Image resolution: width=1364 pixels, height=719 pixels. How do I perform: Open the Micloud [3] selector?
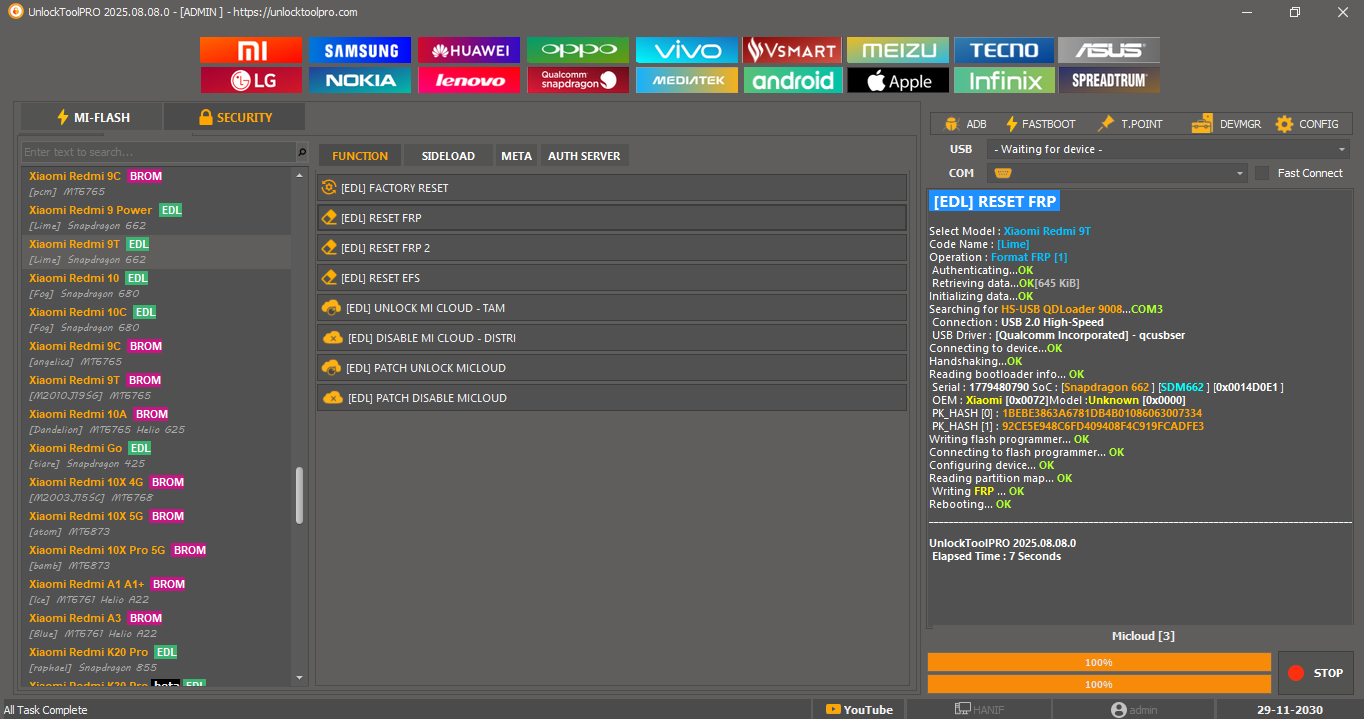[x=1143, y=635]
